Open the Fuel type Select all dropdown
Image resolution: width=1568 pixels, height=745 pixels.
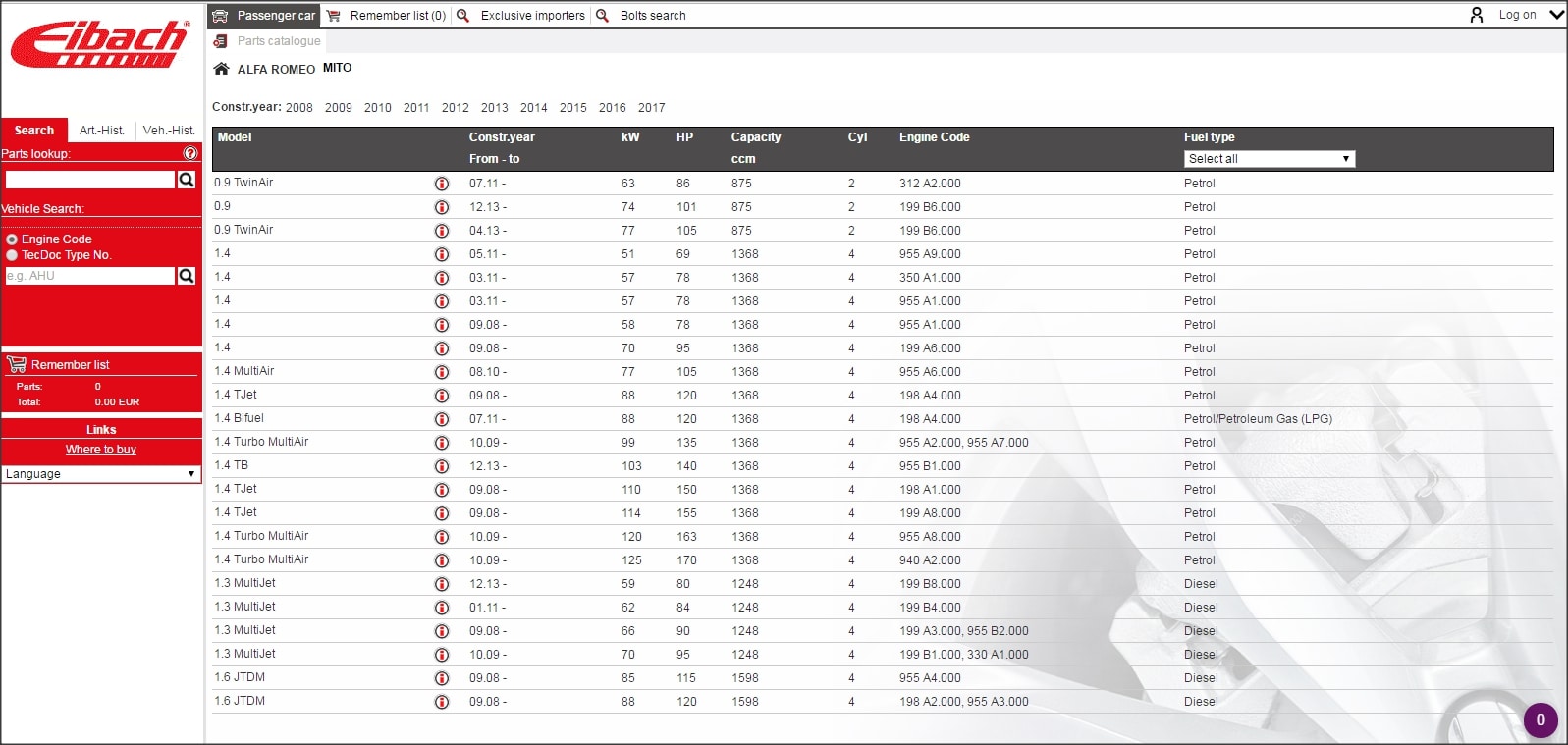point(1270,159)
